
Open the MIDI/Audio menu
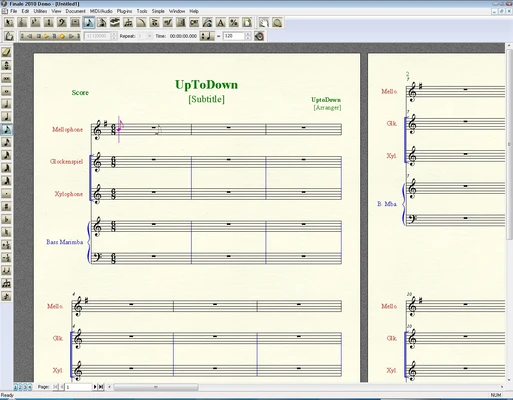coord(101,11)
